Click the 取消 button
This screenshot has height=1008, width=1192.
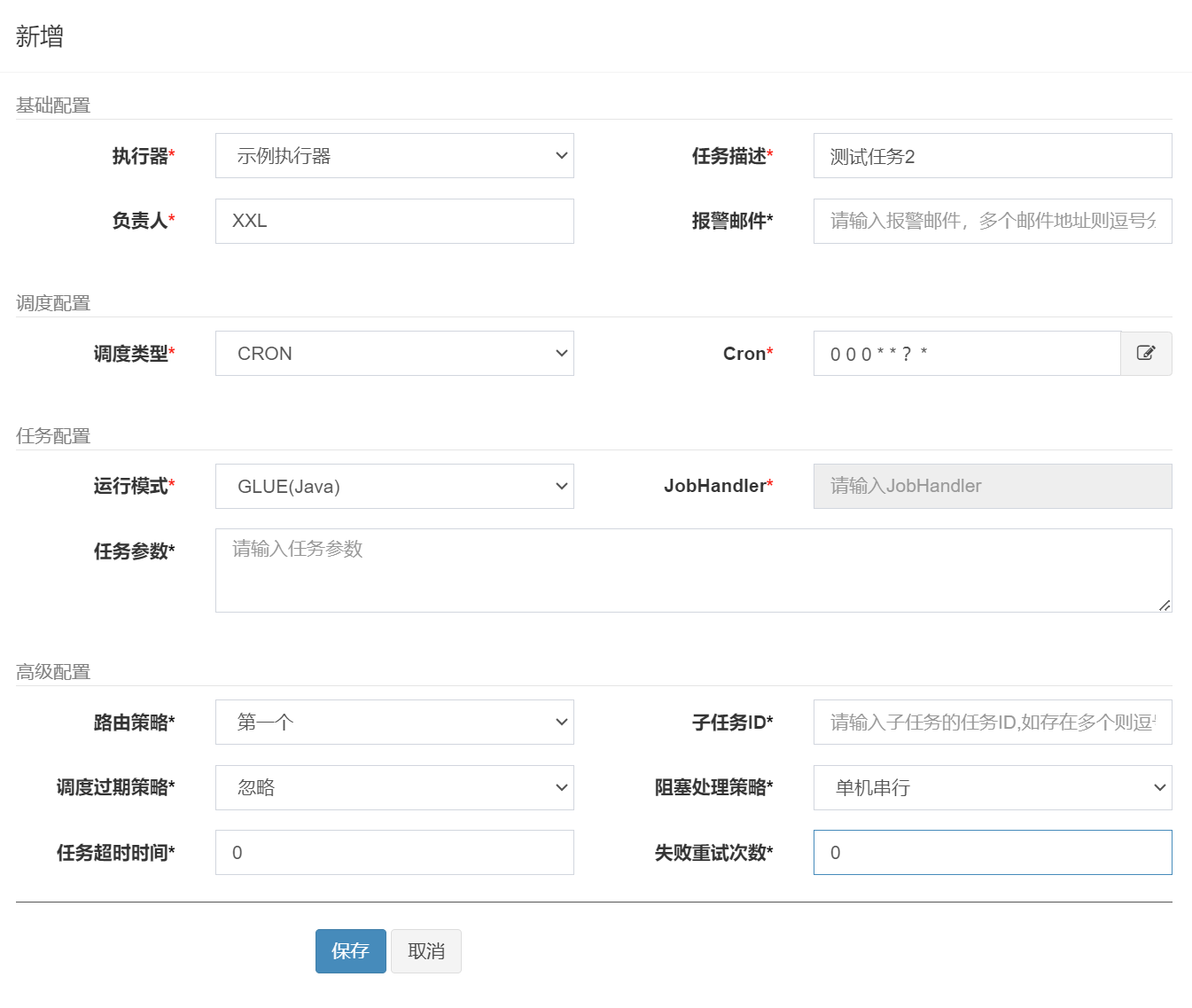pyautogui.click(x=426, y=951)
